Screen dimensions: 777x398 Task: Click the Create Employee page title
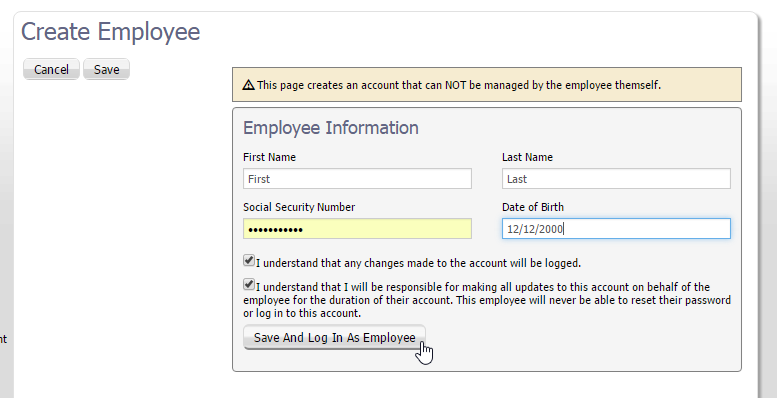(x=111, y=32)
